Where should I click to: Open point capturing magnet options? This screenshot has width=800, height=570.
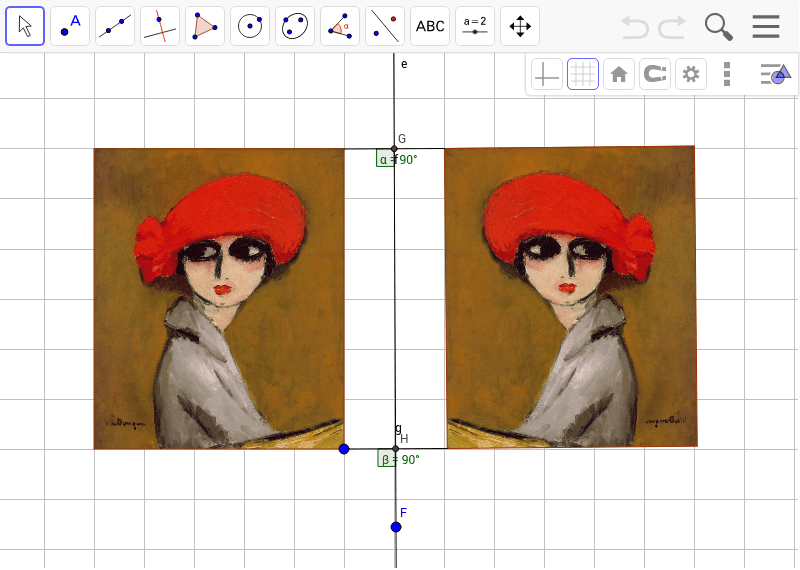coord(655,75)
